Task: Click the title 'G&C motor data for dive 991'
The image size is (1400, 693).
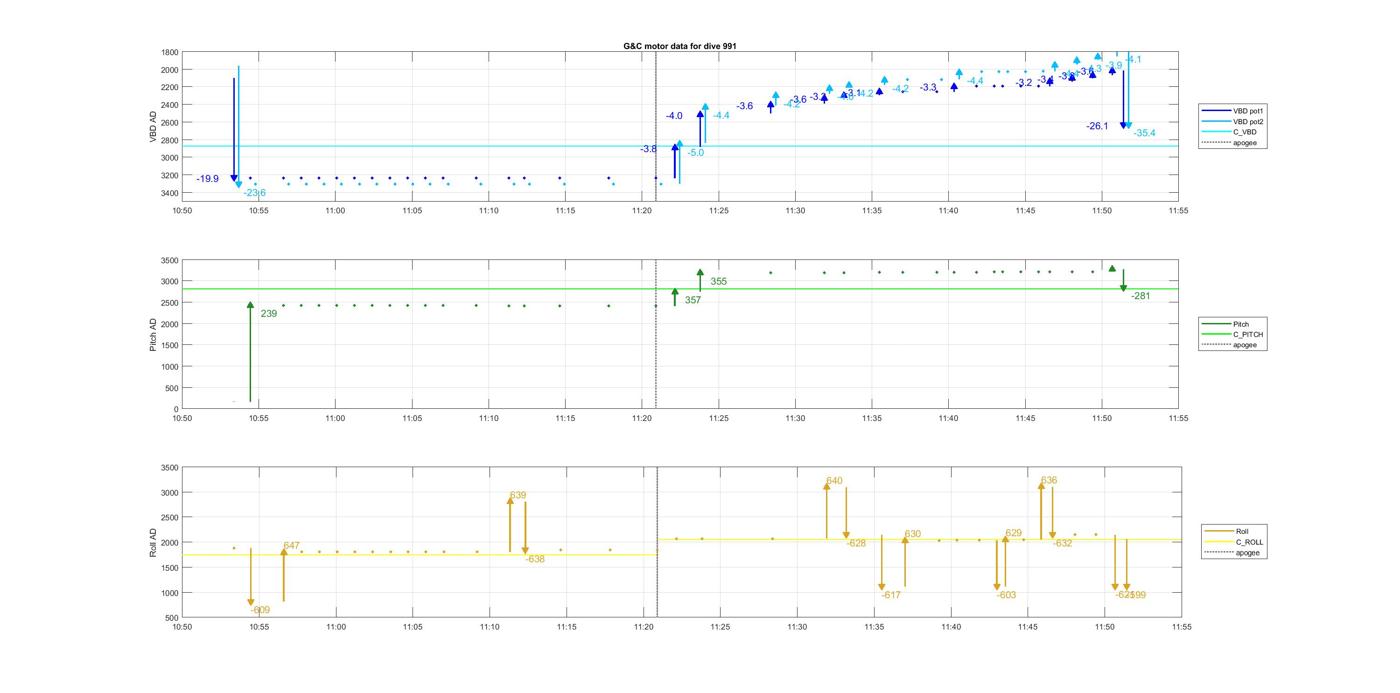Action: (x=680, y=46)
